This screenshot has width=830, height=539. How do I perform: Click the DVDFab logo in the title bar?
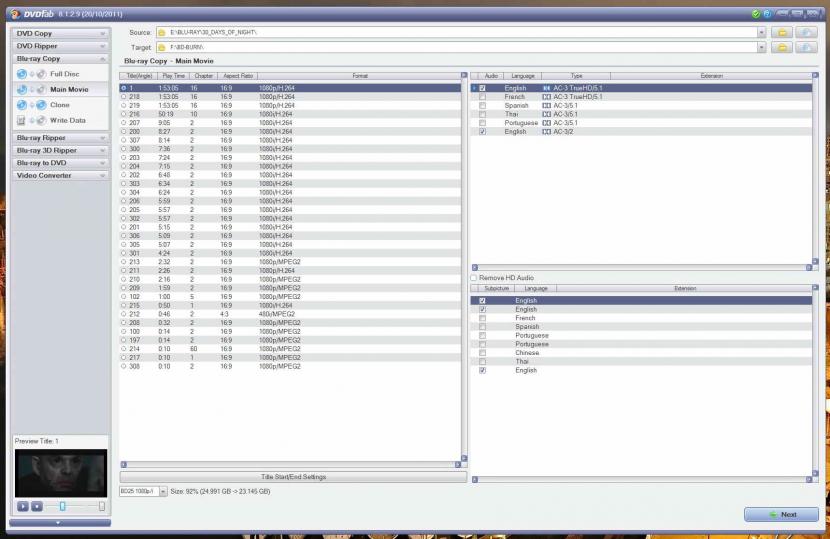(16, 14)
